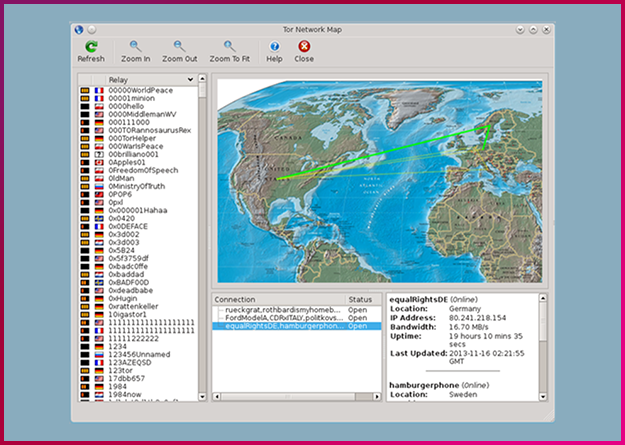The height and width of the screenshot is (445, 625).
Task: Click the world map view
Action: 379,181
